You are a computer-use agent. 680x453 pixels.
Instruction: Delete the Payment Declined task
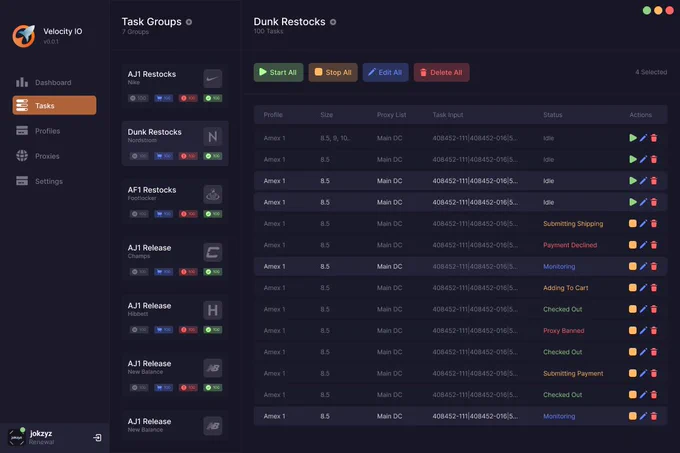tap(654, 245)
